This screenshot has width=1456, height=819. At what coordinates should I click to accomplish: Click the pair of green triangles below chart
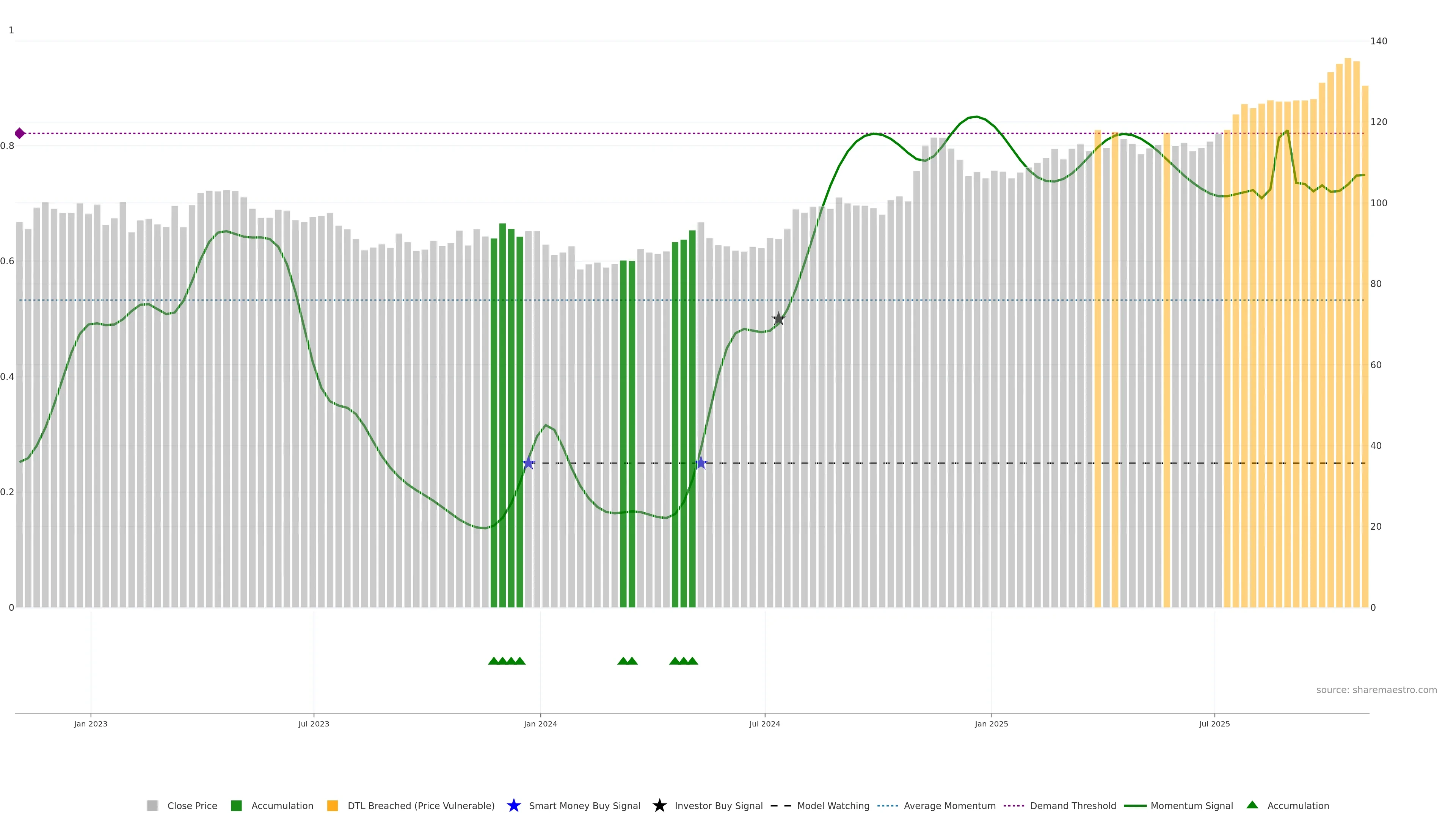tap(628, 661)
